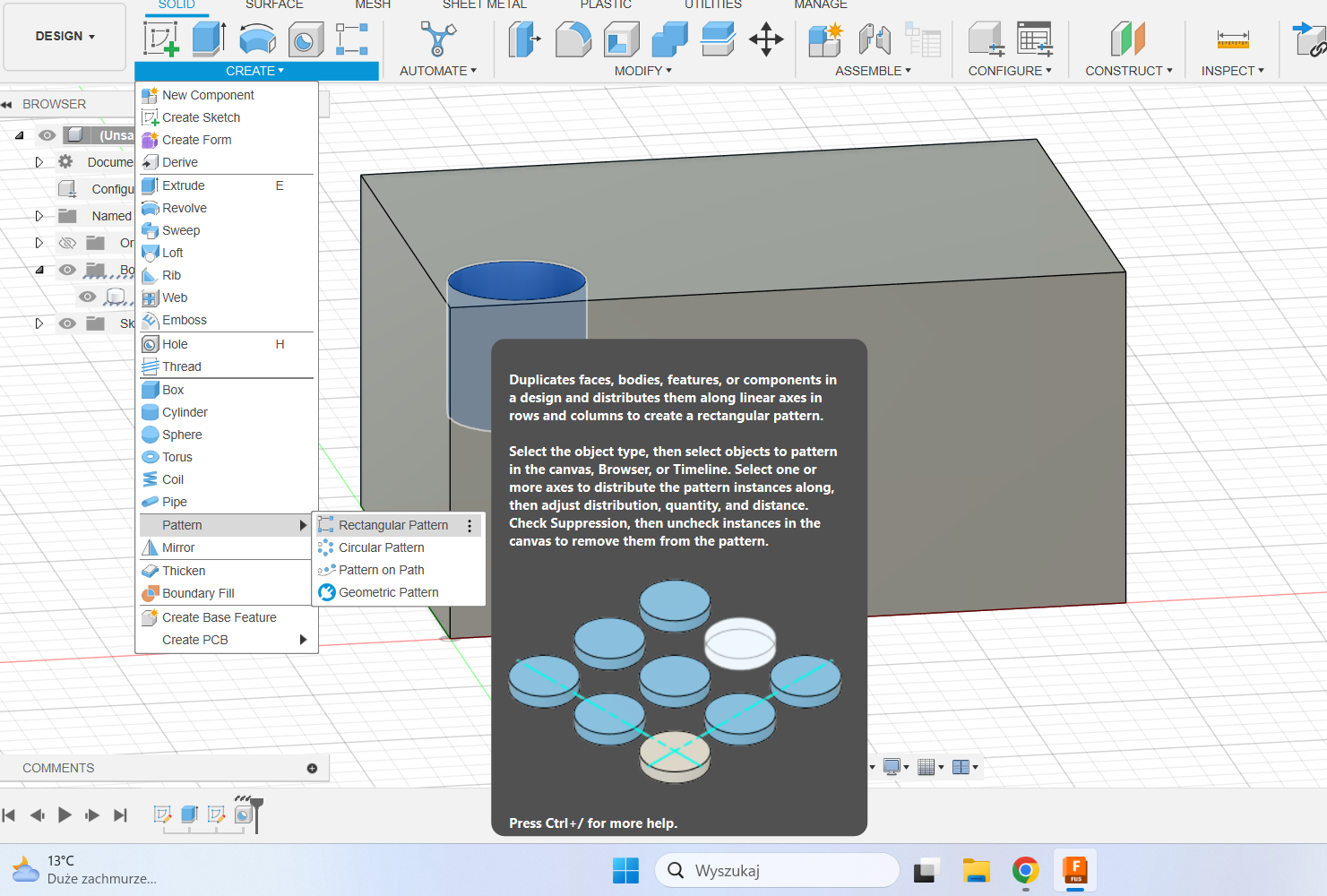Open the AUTOMATE dropdown menu
1327x896 pixels.
(x=438, y=71)
